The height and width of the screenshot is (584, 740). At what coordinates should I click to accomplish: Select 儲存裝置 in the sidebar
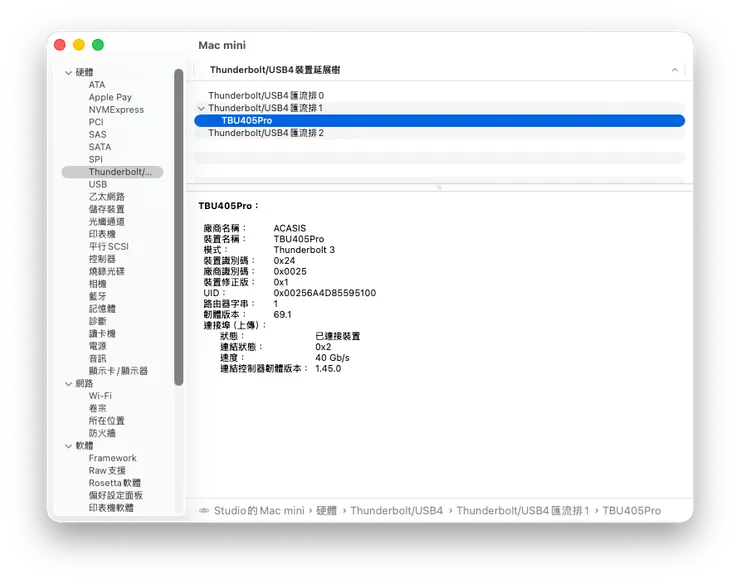click(107, 209)
